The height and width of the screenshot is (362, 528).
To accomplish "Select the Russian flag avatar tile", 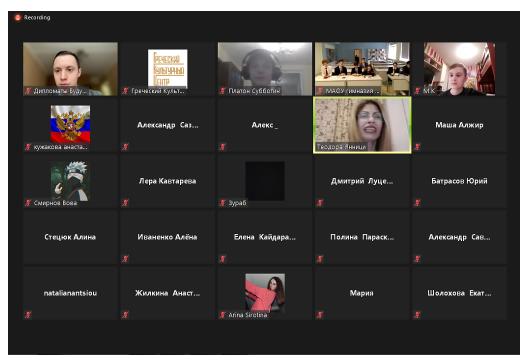I will coord(70,125).
